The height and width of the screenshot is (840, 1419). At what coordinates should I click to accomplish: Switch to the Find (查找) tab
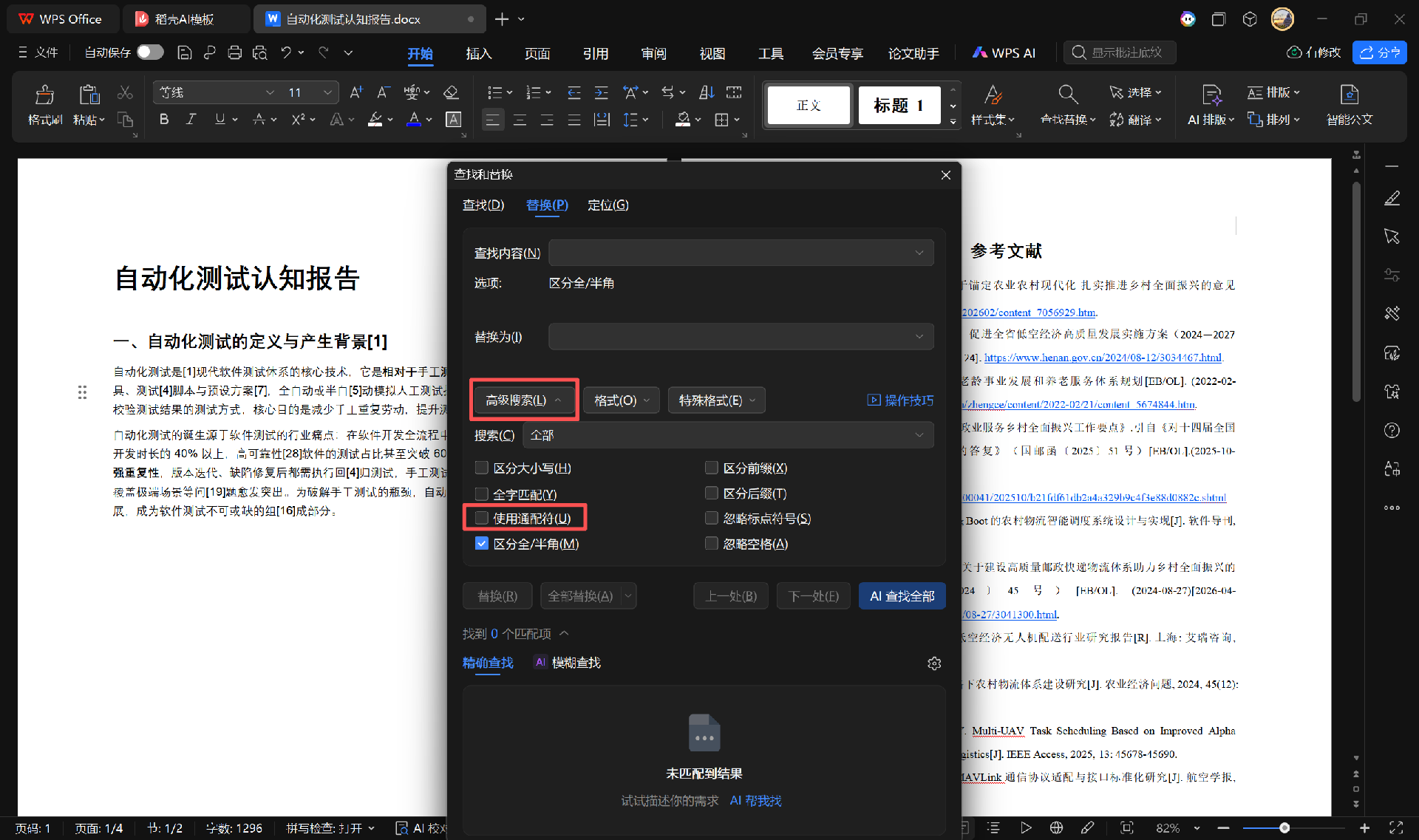point(483,205)
